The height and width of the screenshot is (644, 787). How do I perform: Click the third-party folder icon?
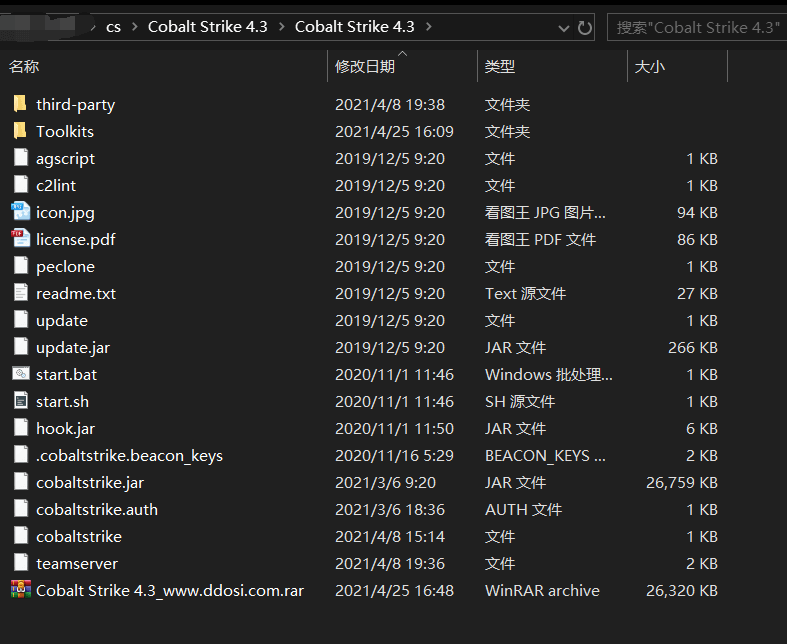coord(20,104)
